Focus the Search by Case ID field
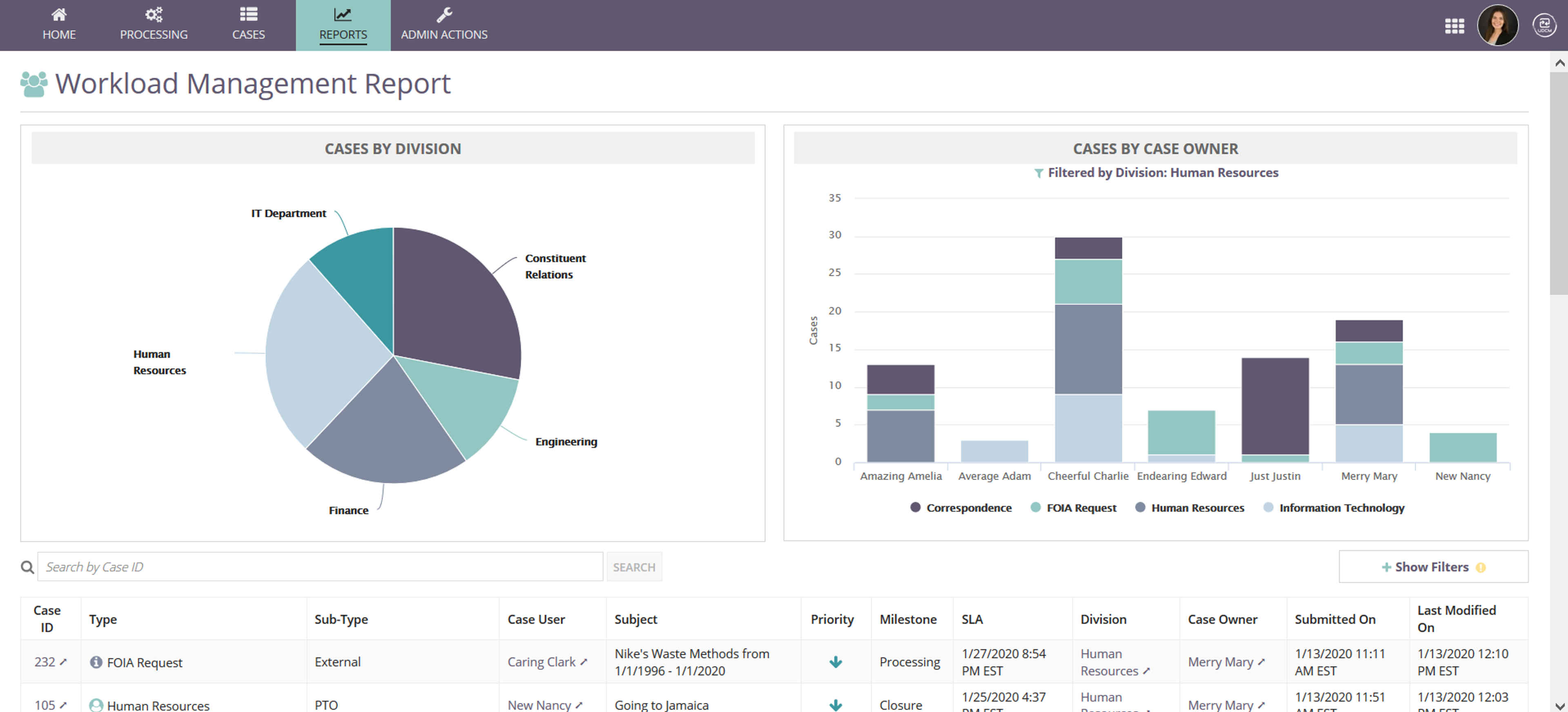The height and width of the screenshot is (712, 1568). (320, 567)
